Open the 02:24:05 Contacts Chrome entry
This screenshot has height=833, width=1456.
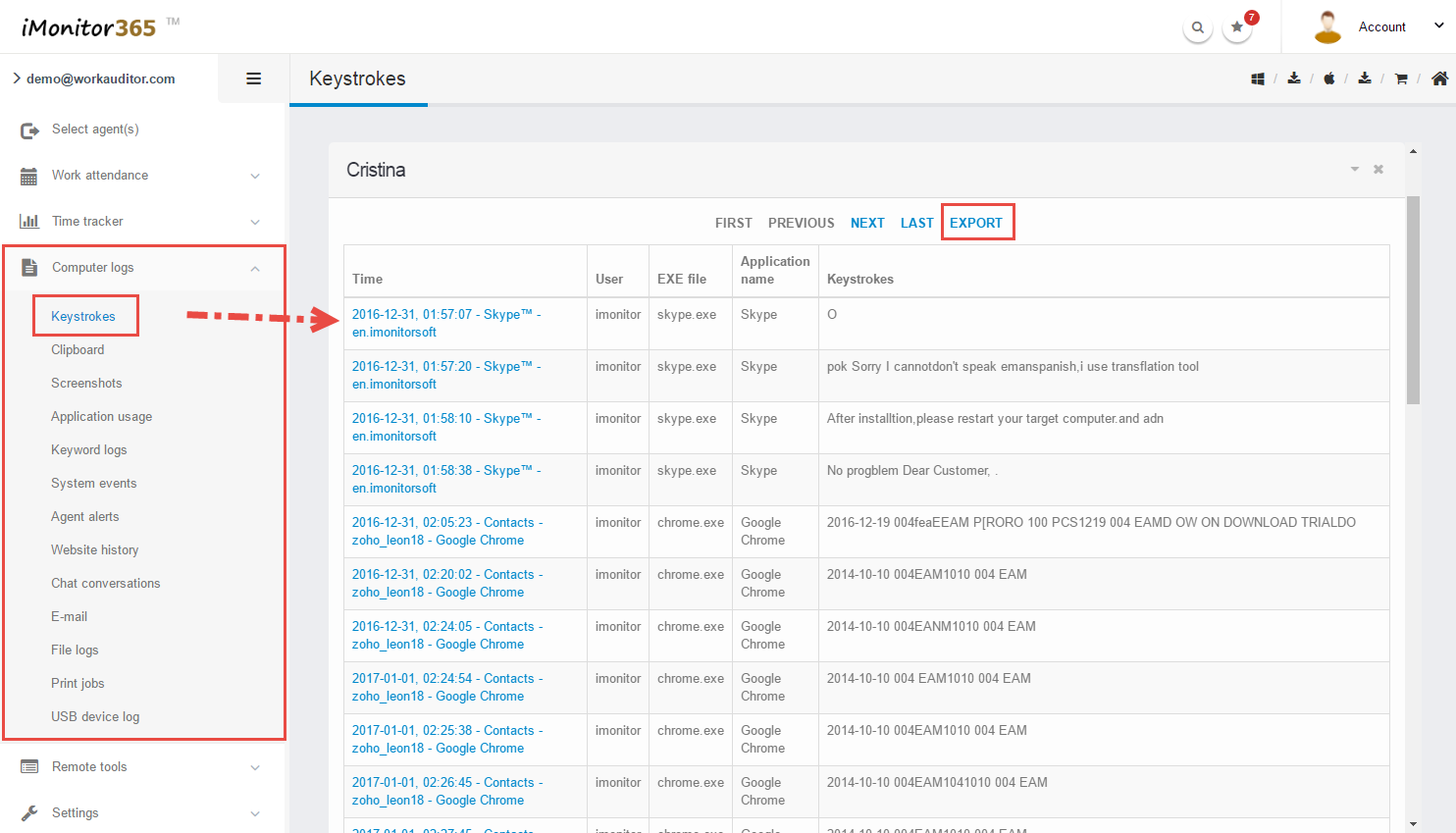(x=447, y=636)
